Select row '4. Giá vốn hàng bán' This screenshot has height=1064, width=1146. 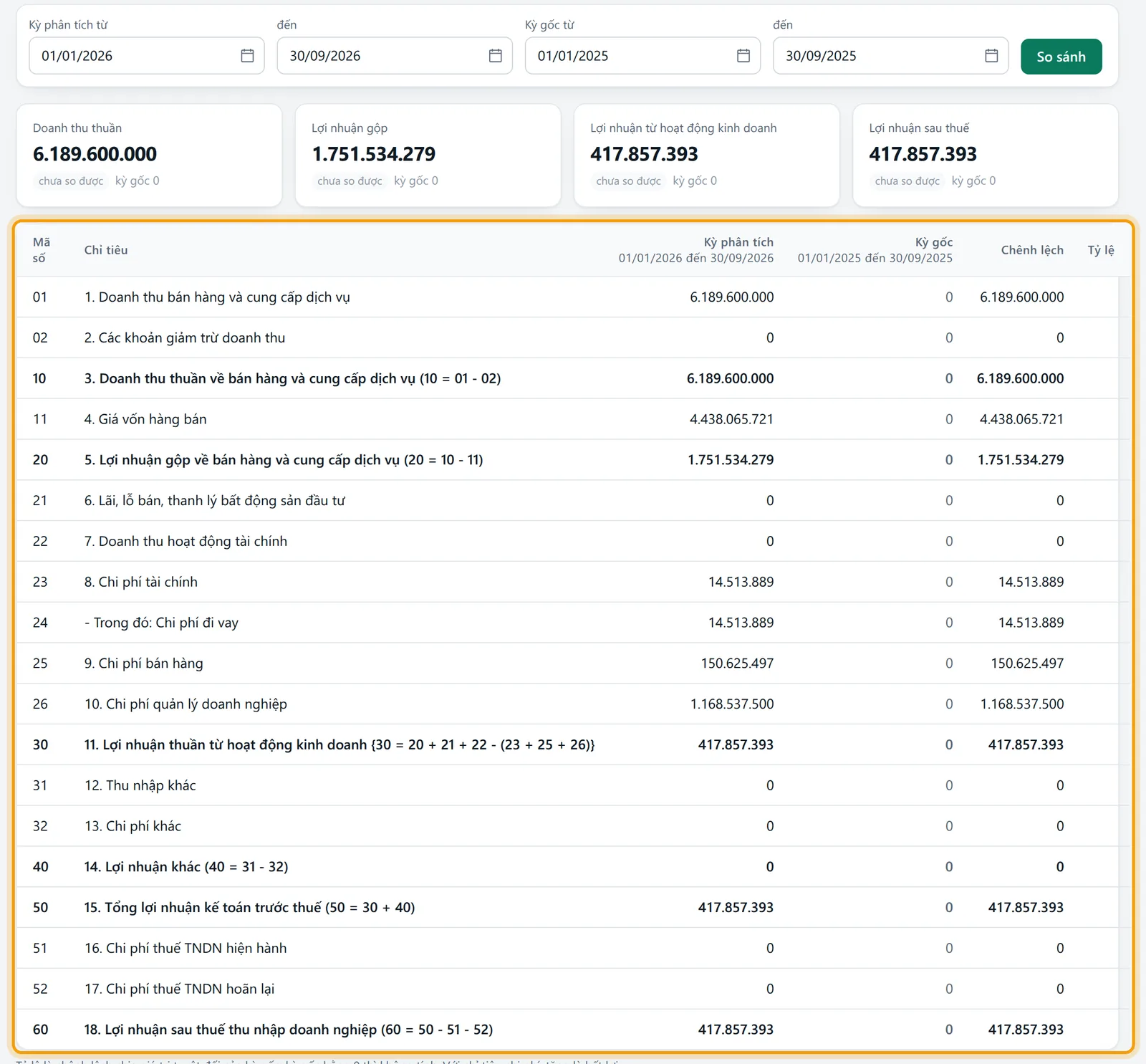pyautogui.click(x=567, y=419)
